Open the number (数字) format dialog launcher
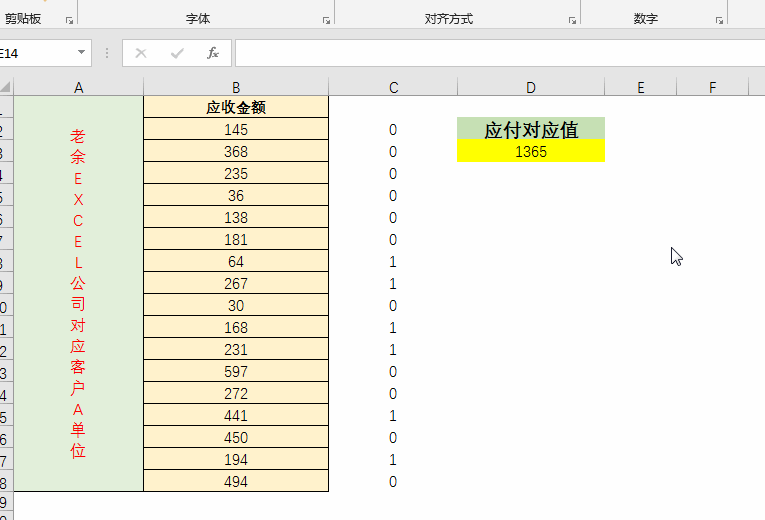This screenshot has height=520, width=765. [x=720, y=20]
